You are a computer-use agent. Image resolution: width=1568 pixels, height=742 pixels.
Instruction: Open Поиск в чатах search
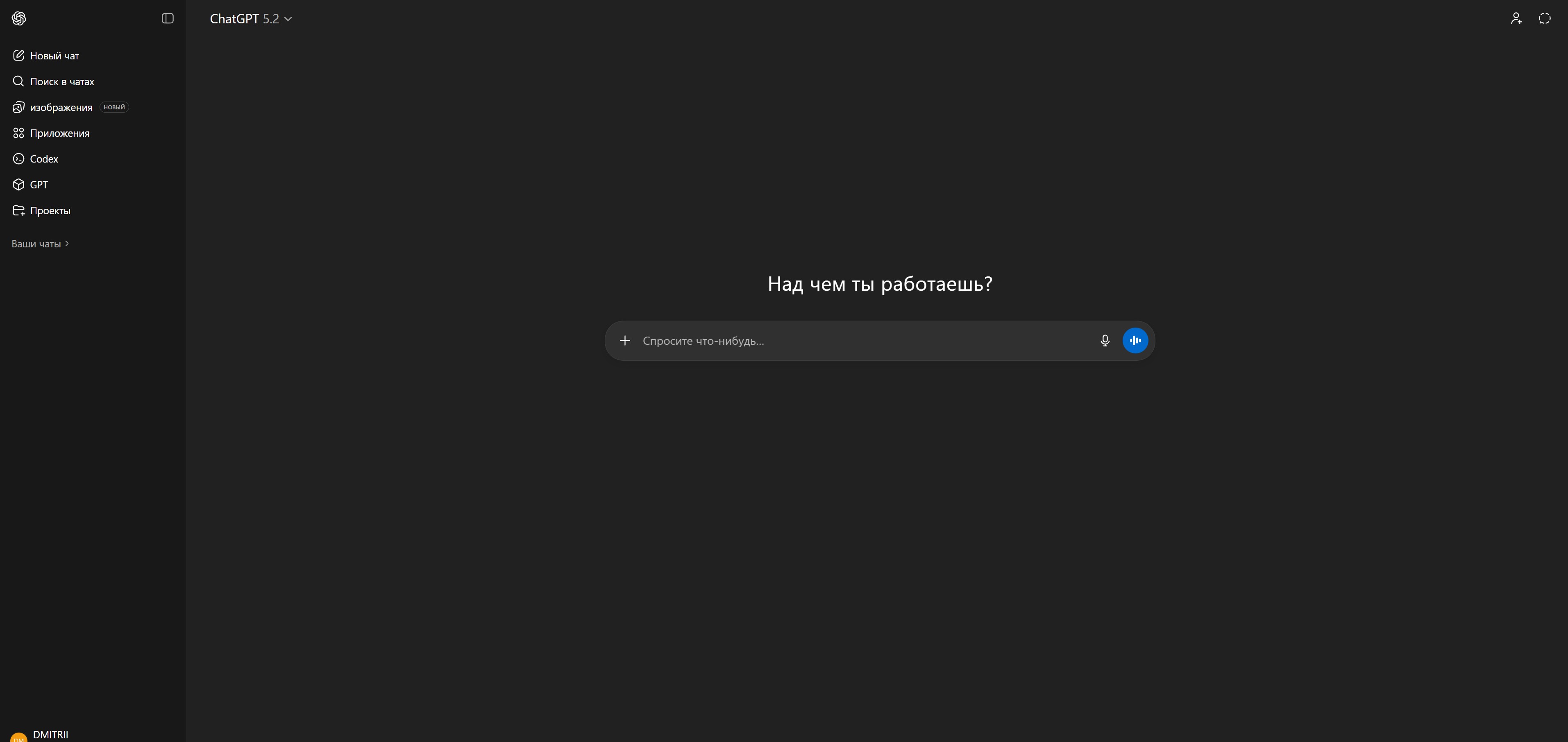coord(61,81)
